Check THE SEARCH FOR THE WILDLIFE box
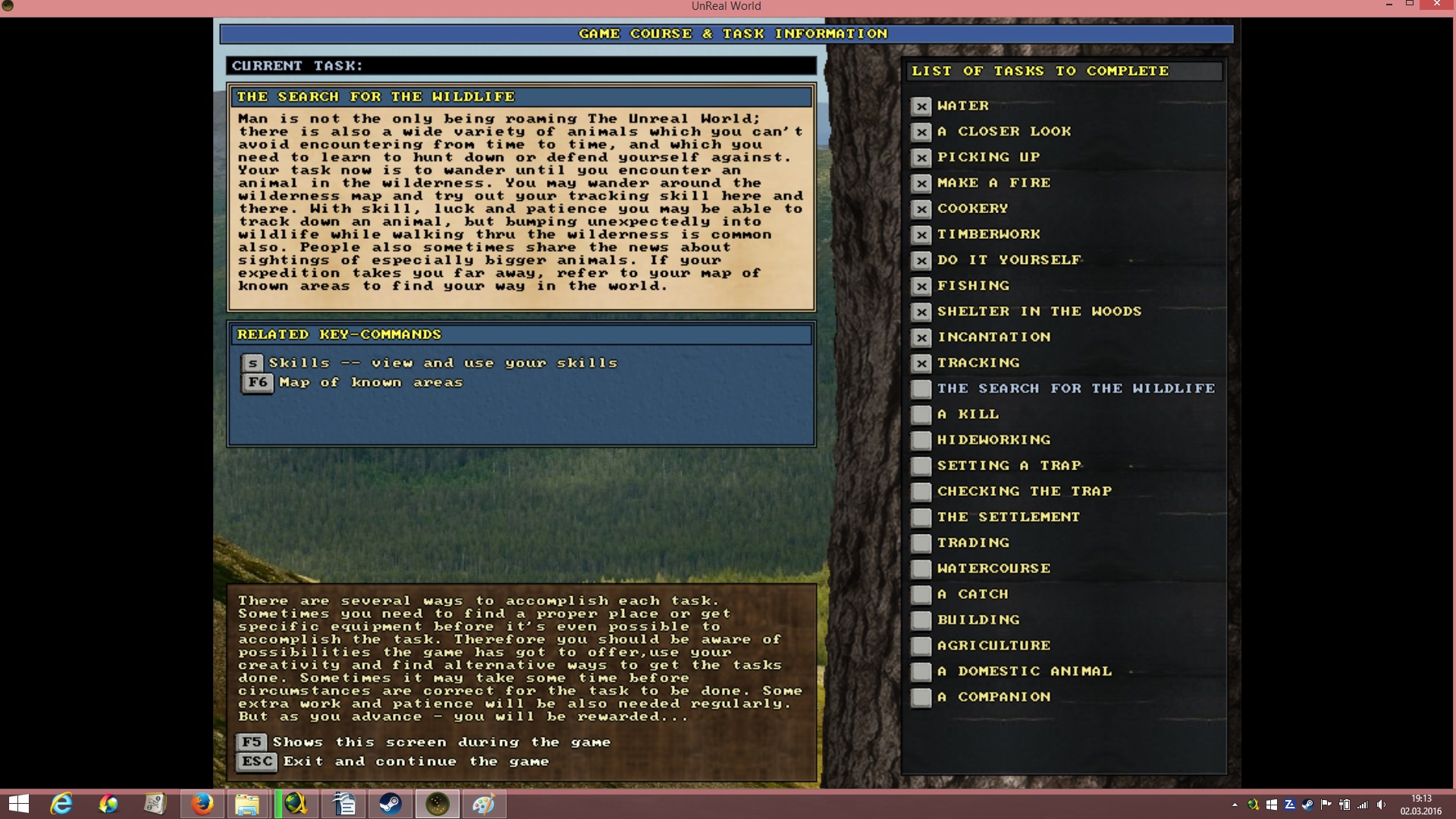This screenshot has height=819, width=1456. tap(921, 389)
